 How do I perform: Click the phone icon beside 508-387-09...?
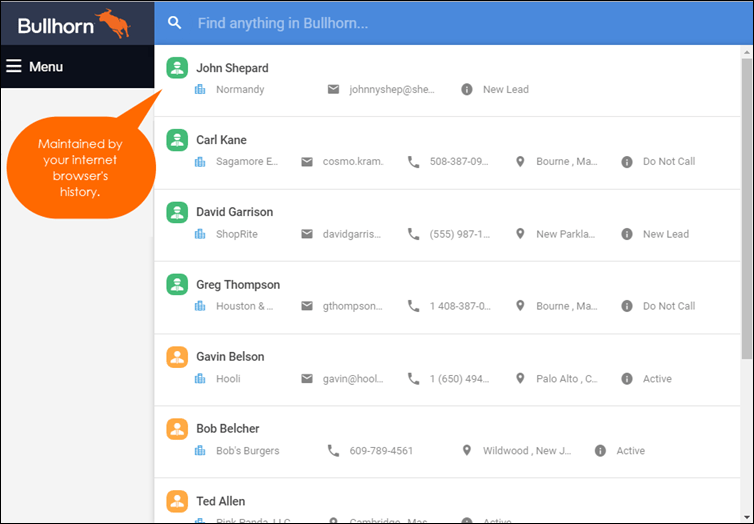[x=414, y=162]
